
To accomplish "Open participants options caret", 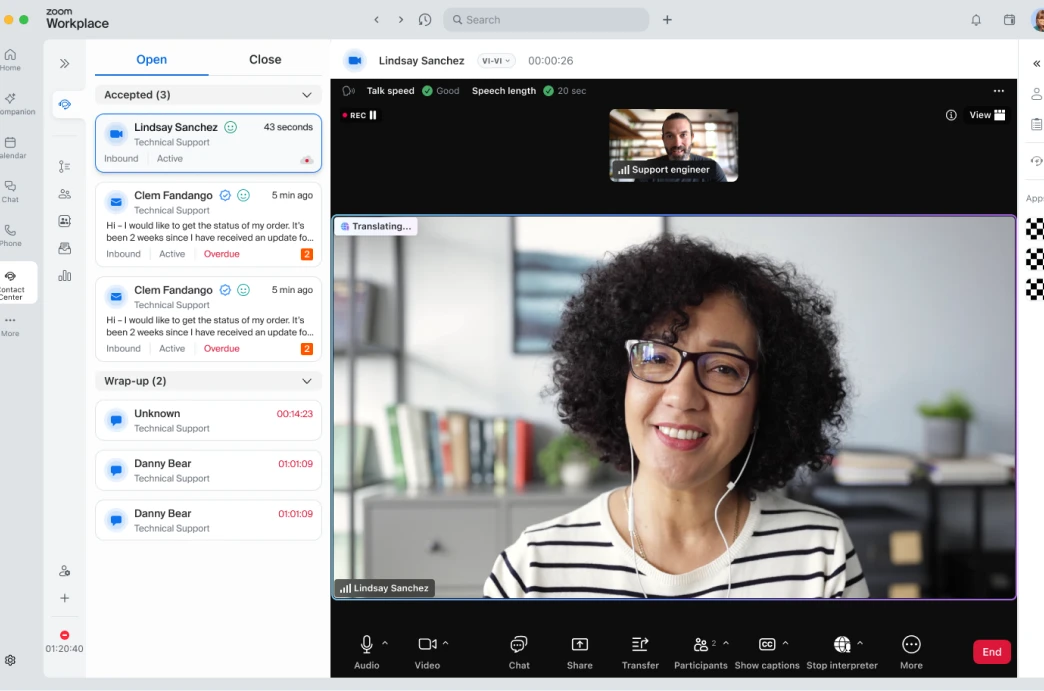I will pos(726,643).
